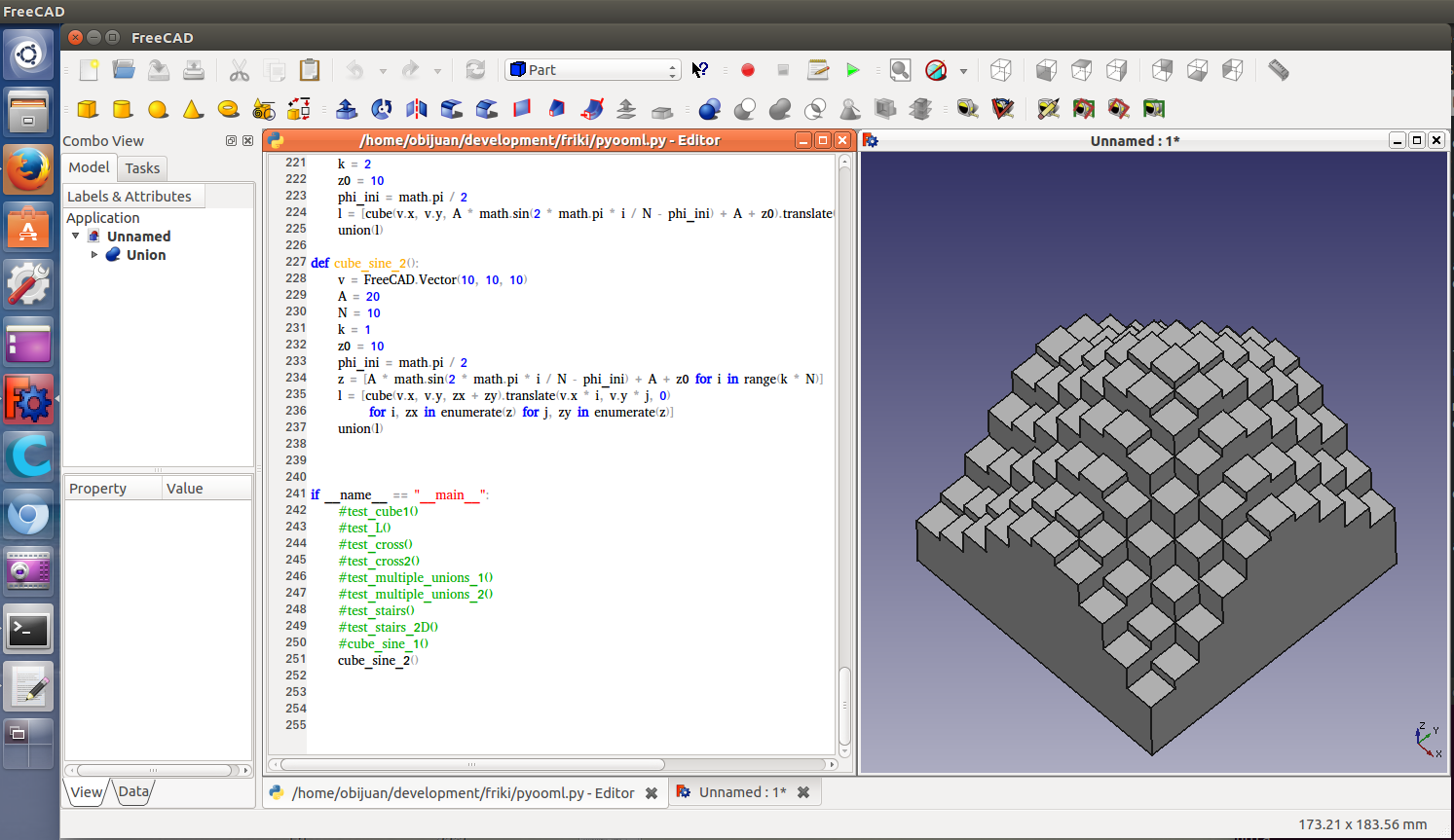
Task: Switch to the Tasks tab
Action: coord(142,168)
